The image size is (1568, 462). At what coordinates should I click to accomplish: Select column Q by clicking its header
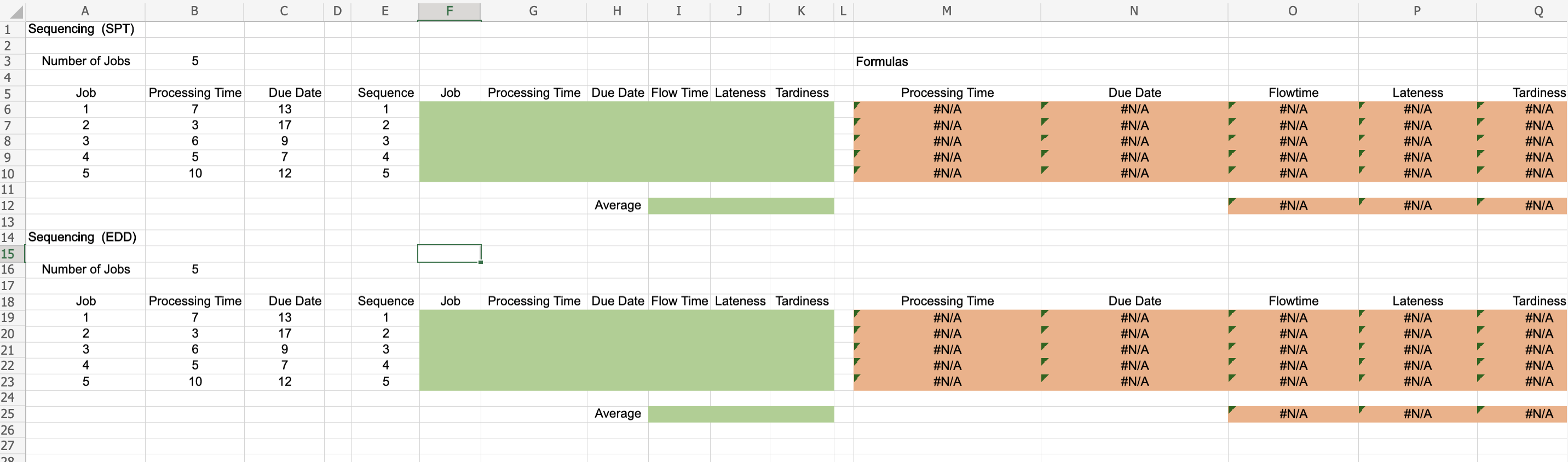[1540, 11]
